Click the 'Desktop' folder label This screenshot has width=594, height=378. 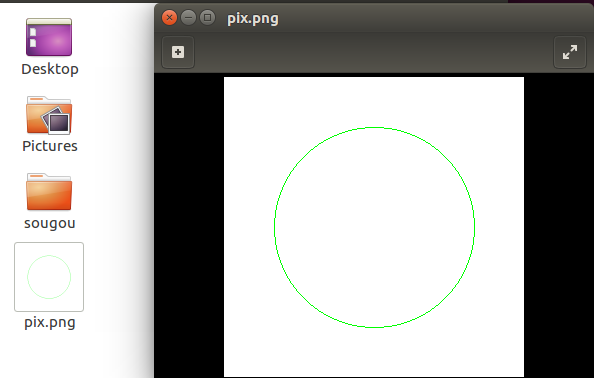(x=50, y=69)
